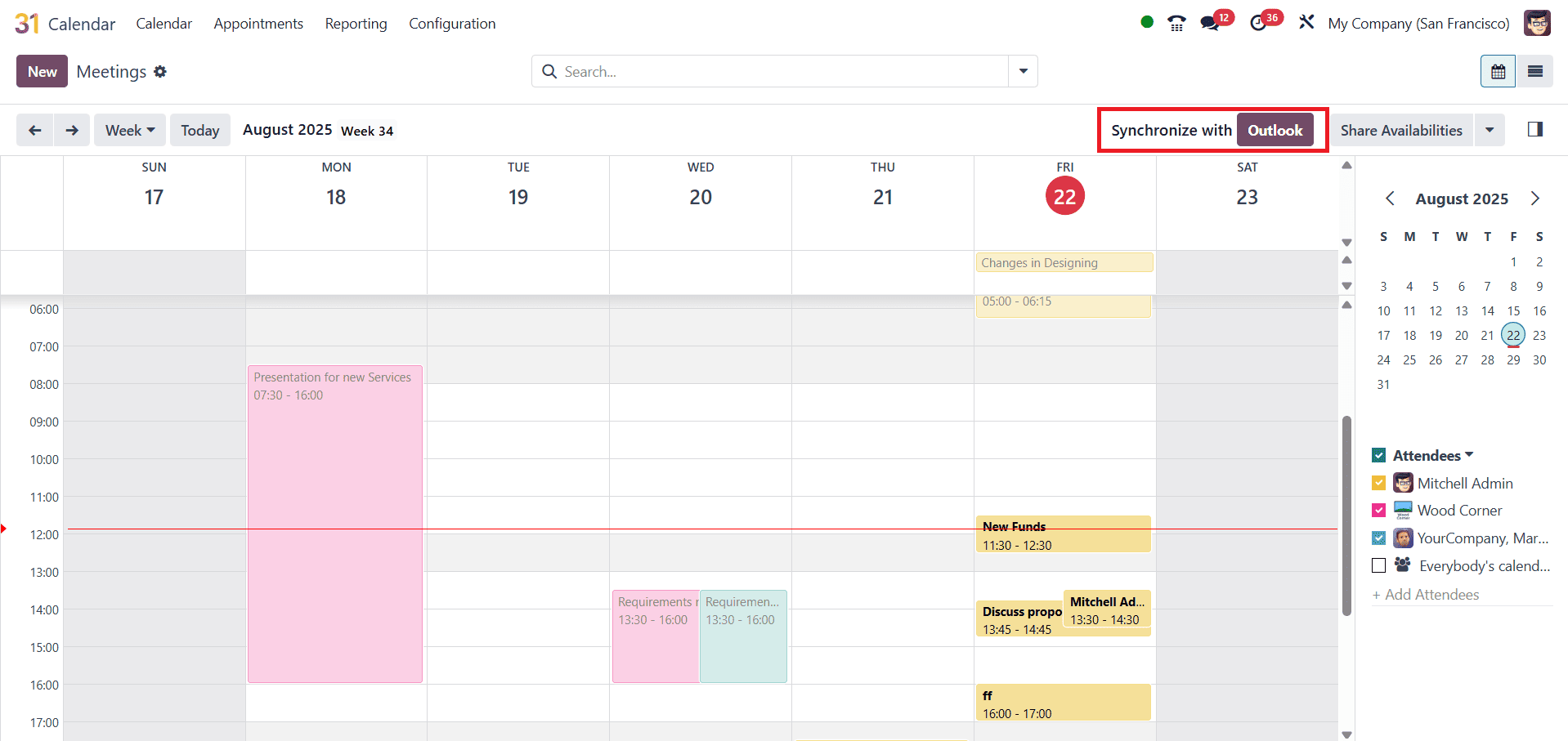Uncheck Wood Corner attendee checkbox
Image resolution: width=1568 pixels, height=741 pixels.
(1379, 511)
